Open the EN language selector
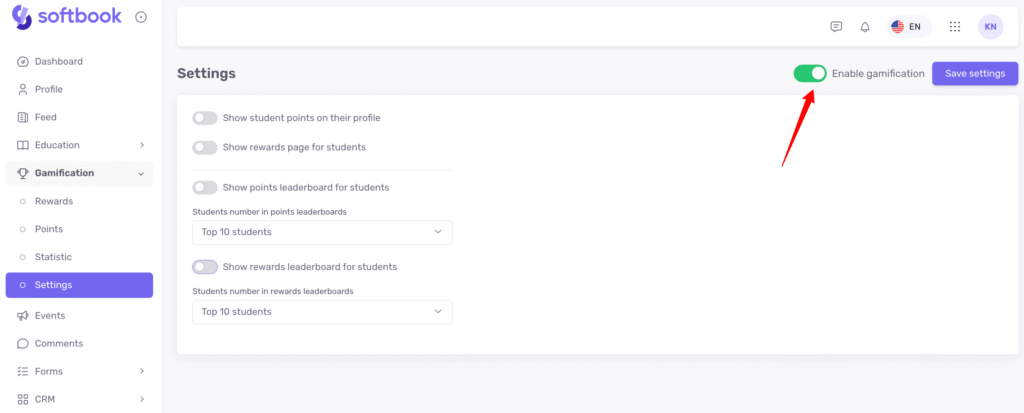Screen dimensions: 1024x413 [906, 27]
